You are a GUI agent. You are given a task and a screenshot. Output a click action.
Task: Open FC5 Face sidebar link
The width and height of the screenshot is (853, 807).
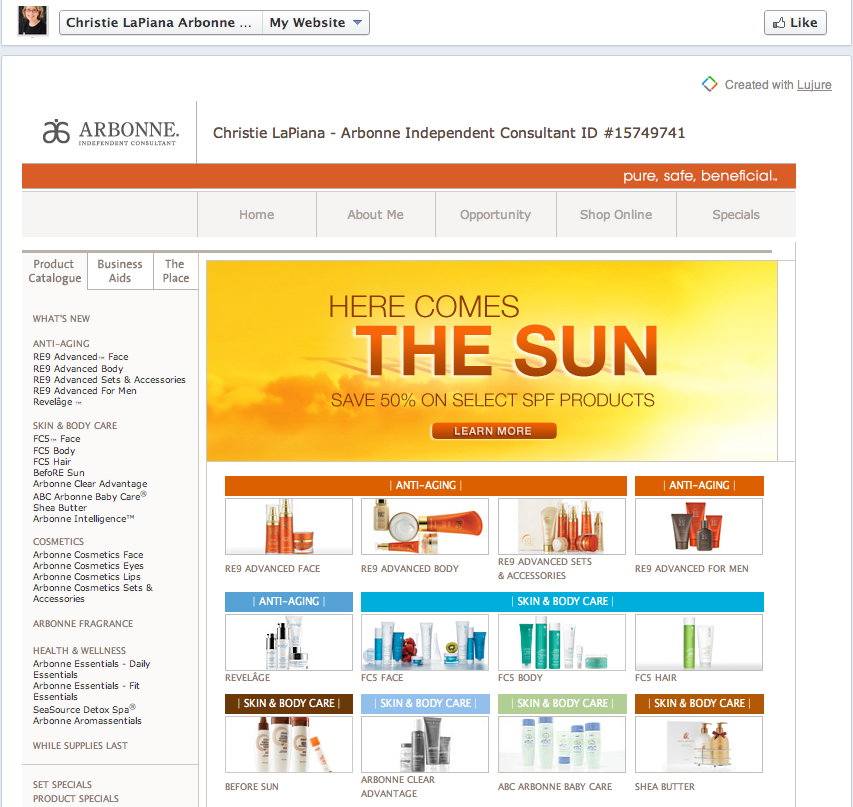(x=57, y=439)
